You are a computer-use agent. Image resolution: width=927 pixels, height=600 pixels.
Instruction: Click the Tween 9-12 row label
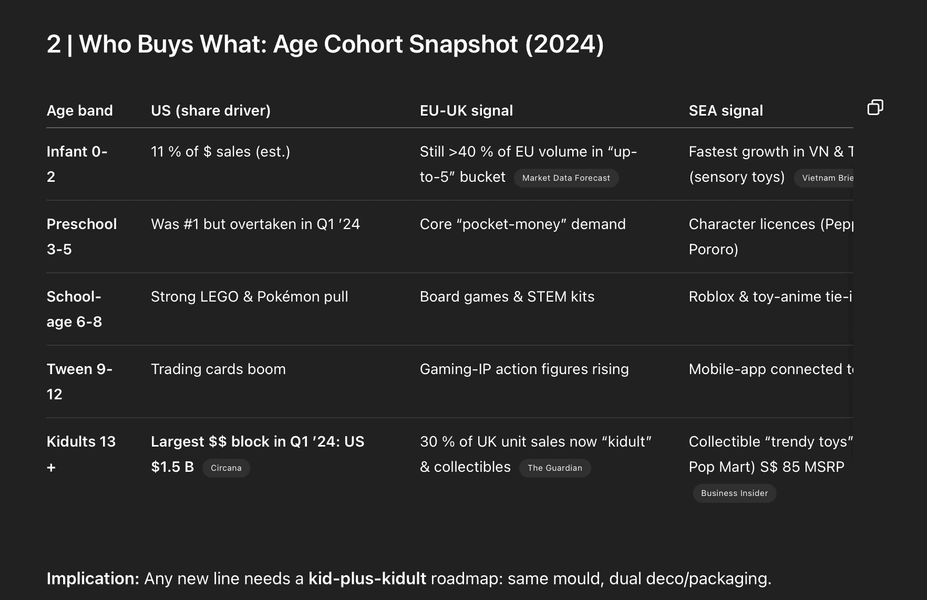point(79,381)
